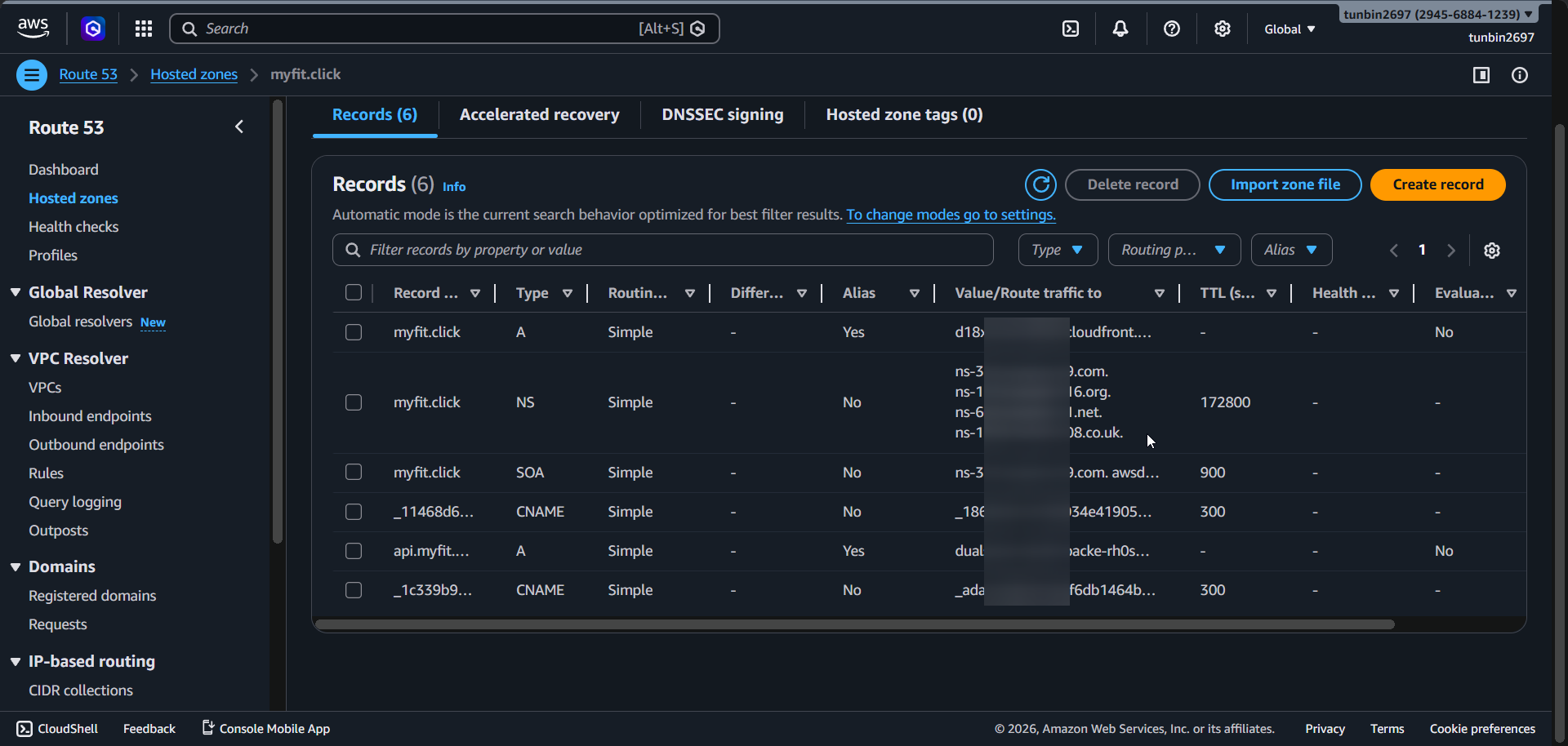Check the select-all records checkbox
The width and height of the screenshot is (1568, 746).
pyautogui.click(x=354, y=292)
